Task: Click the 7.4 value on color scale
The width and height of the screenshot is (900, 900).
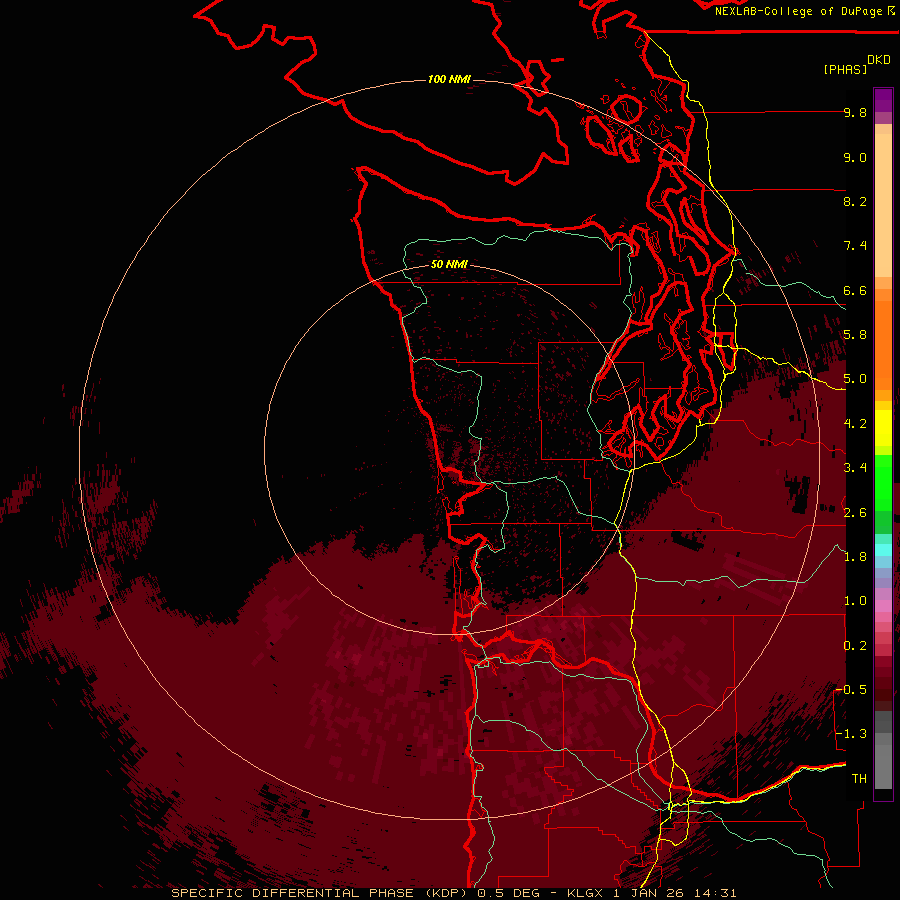Action: 855,246
